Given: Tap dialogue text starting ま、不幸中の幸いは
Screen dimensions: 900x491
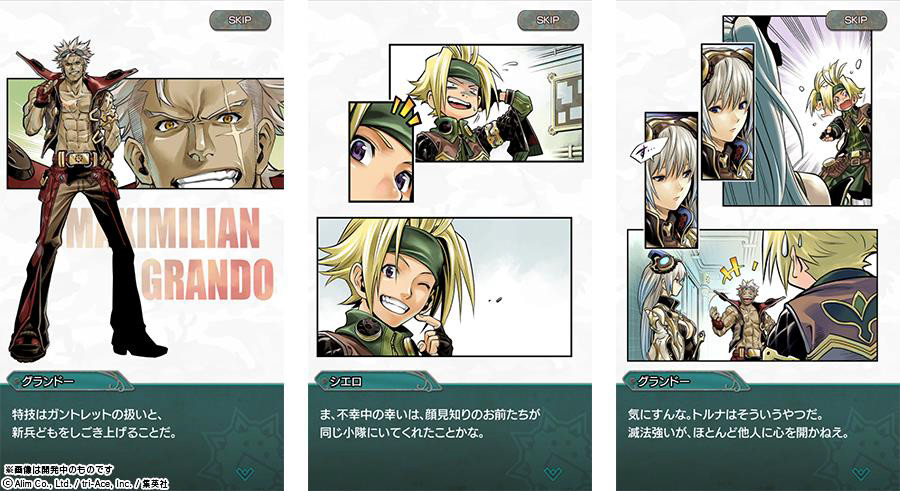Looking at the screenshot, I should (x=430, y=423).
